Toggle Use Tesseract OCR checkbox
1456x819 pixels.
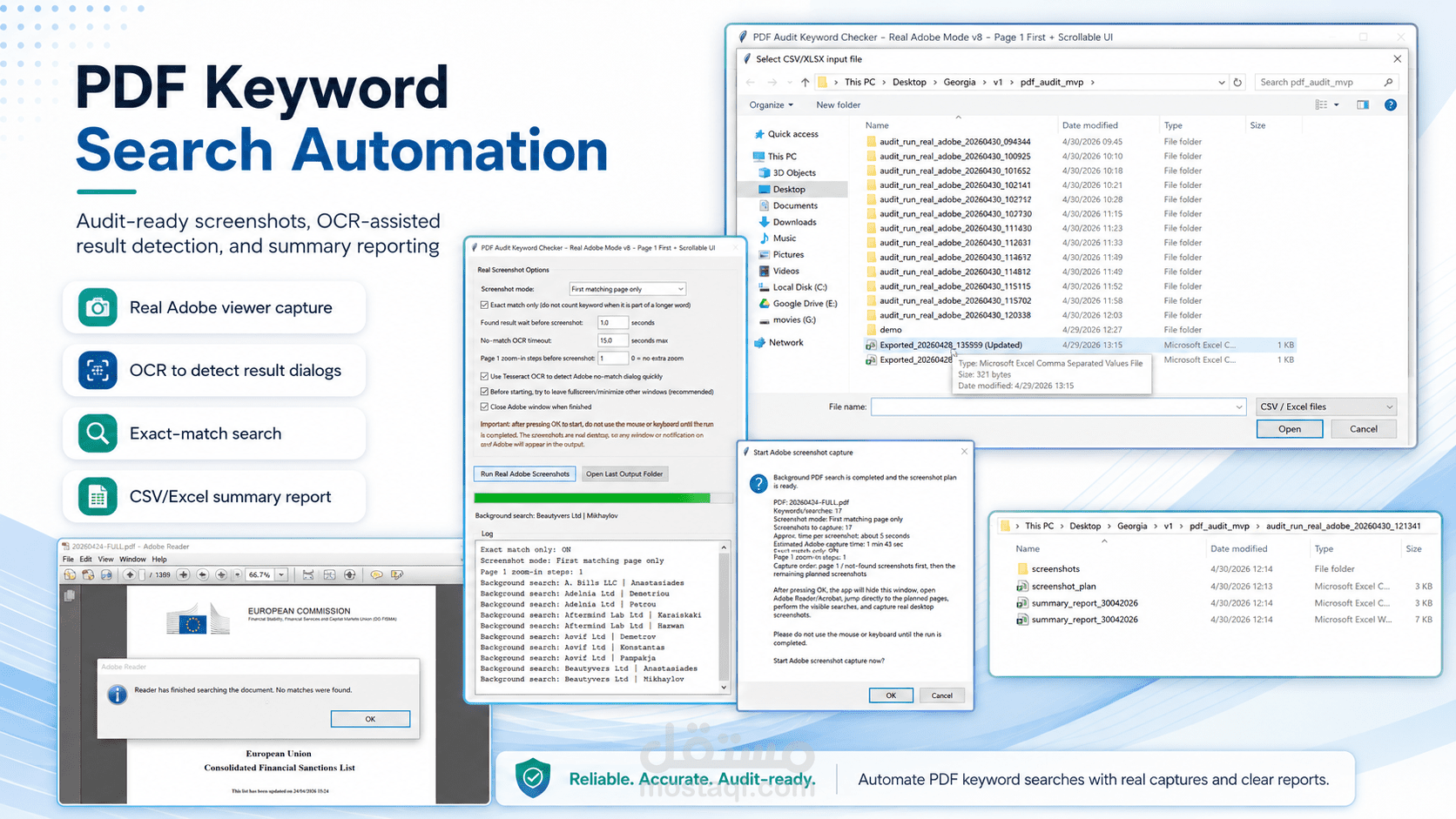[x=484, y=377]
